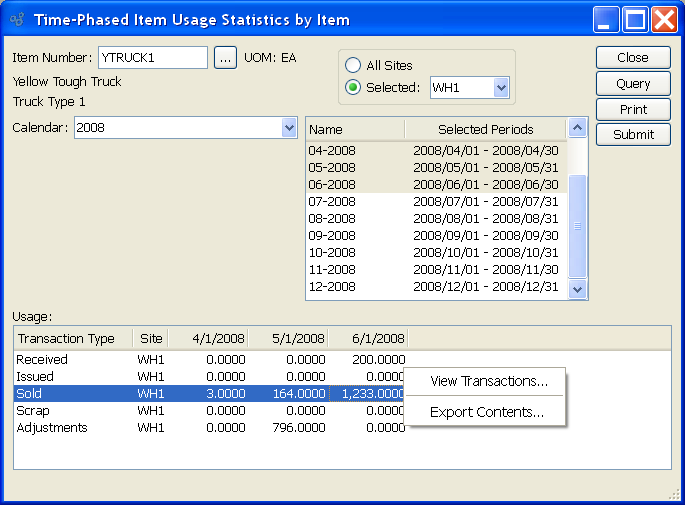
Task: Select the Adjustments usage row
Action: point(52,428)
